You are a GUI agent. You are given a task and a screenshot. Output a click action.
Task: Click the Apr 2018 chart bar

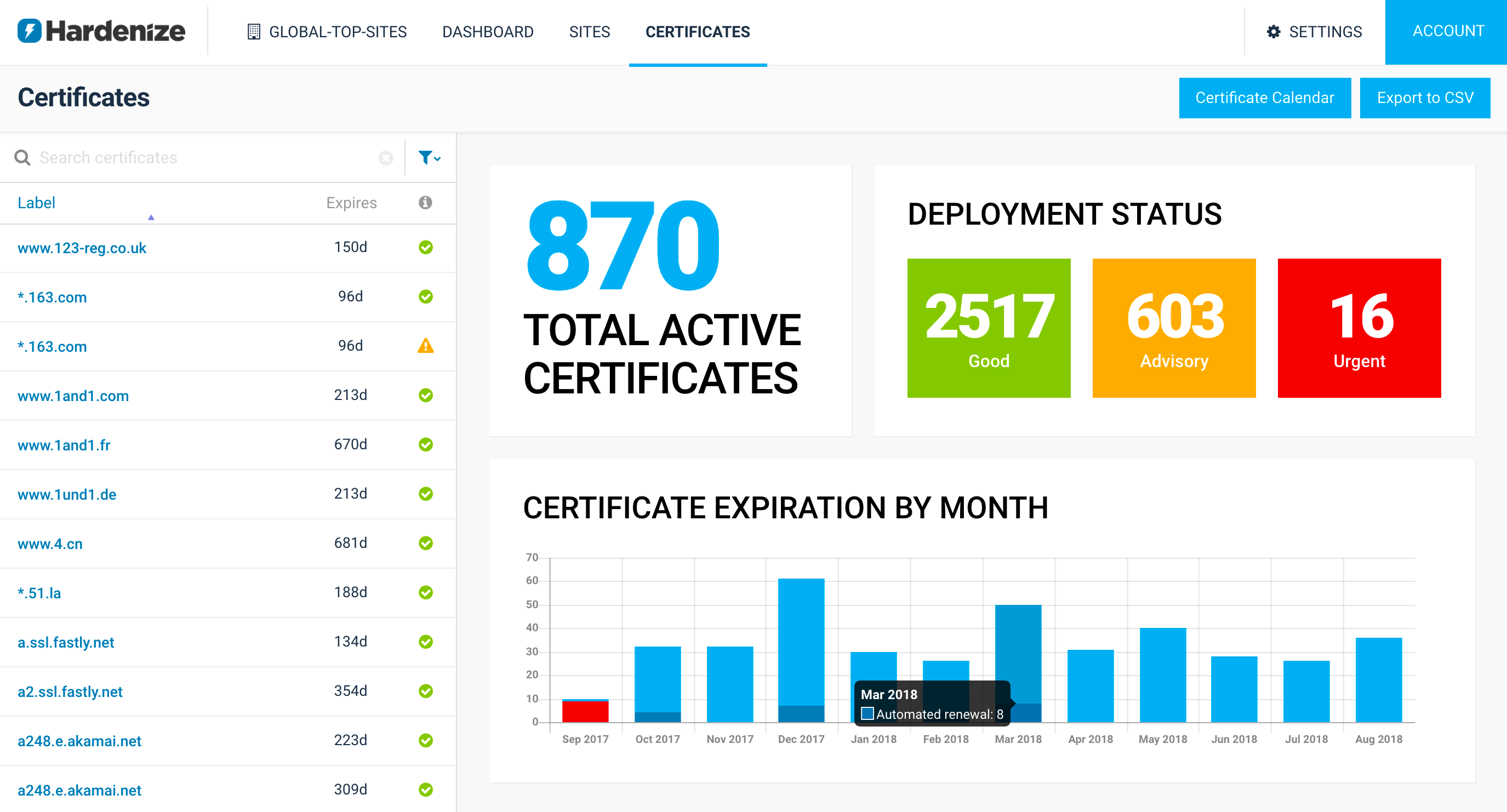pos(1091,686)
